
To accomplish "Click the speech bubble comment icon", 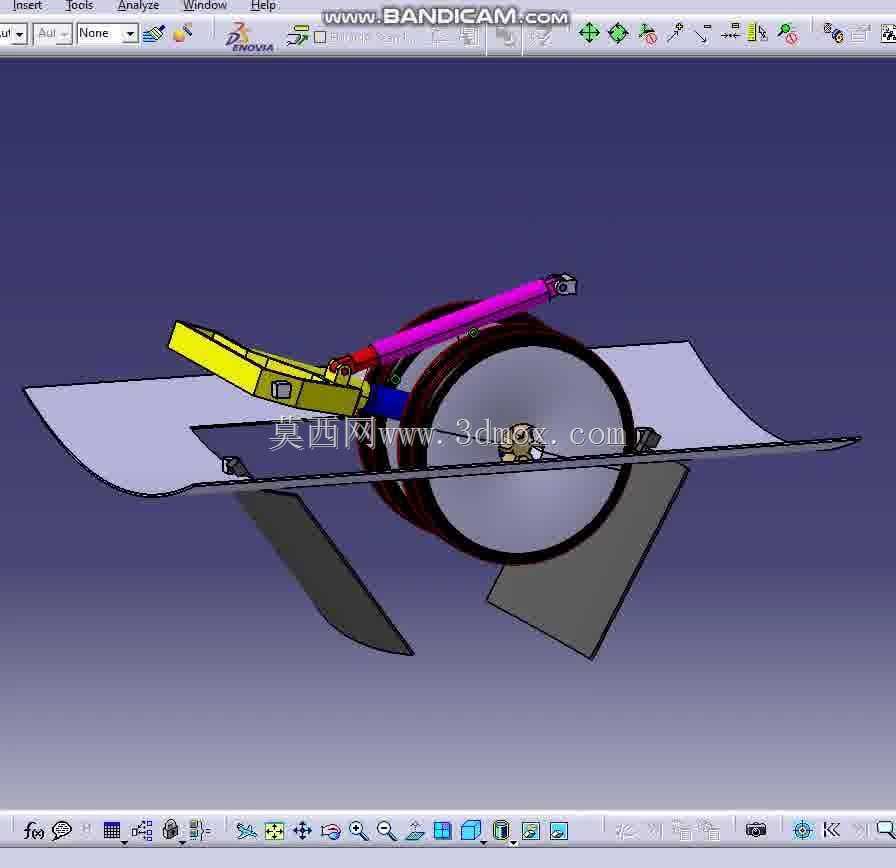I will (62, 830).
